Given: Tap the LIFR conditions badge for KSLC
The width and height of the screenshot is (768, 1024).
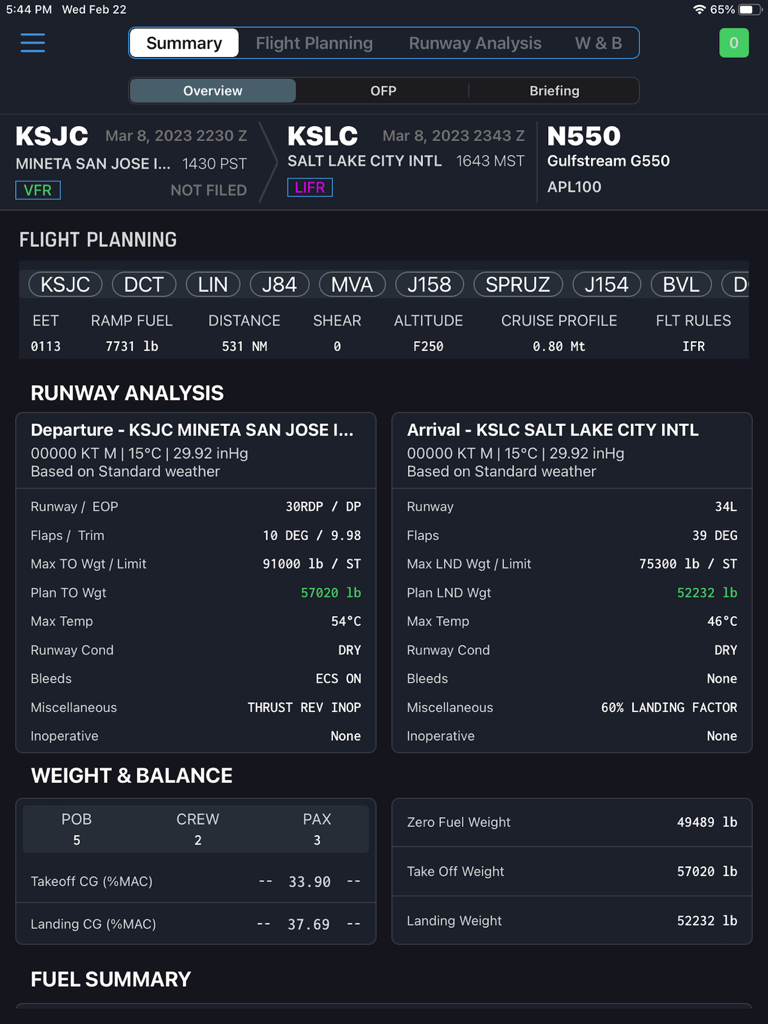Looking at the screenshot, I should (310, 186).
